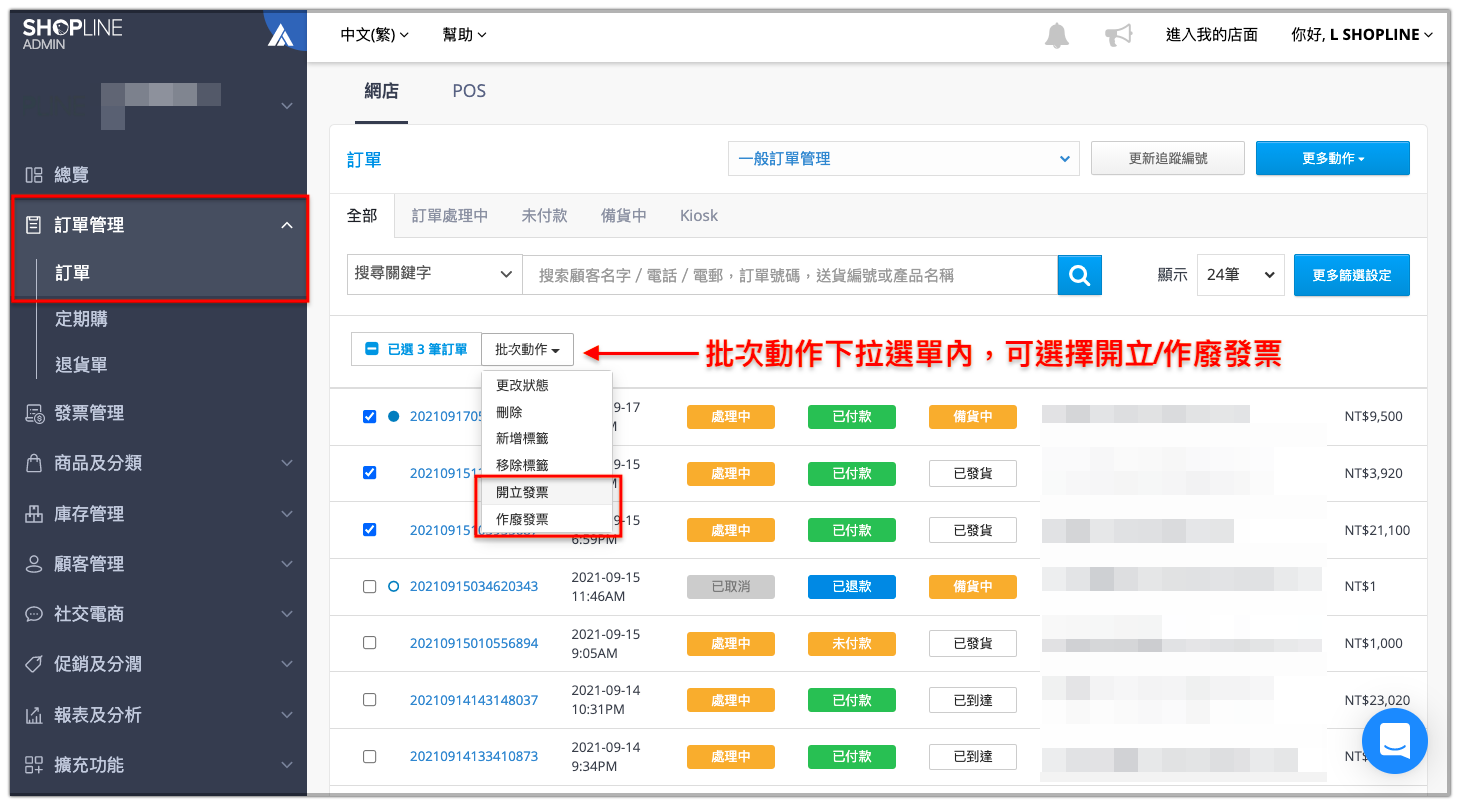Open the 未付款 tab

(x=544, y=215)
